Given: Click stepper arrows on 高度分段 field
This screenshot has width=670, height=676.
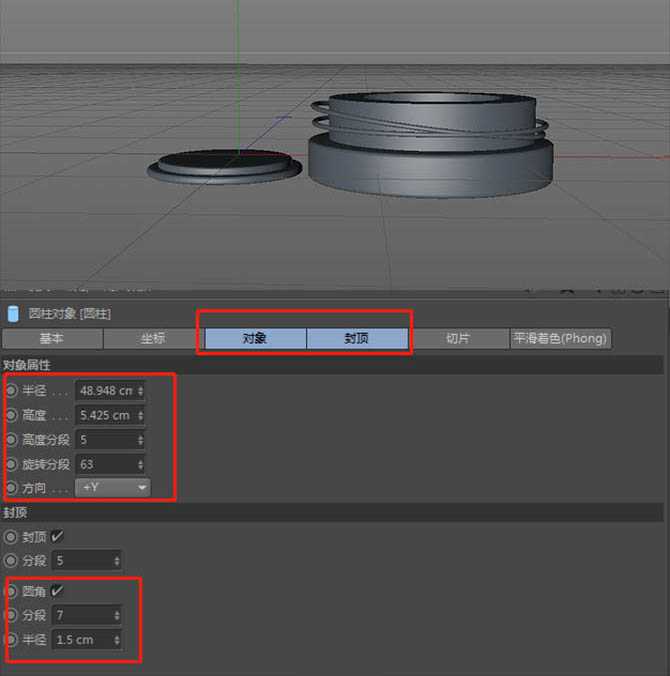Looking at the screenshot, I should pyautogui.click(x=140, y=440).
